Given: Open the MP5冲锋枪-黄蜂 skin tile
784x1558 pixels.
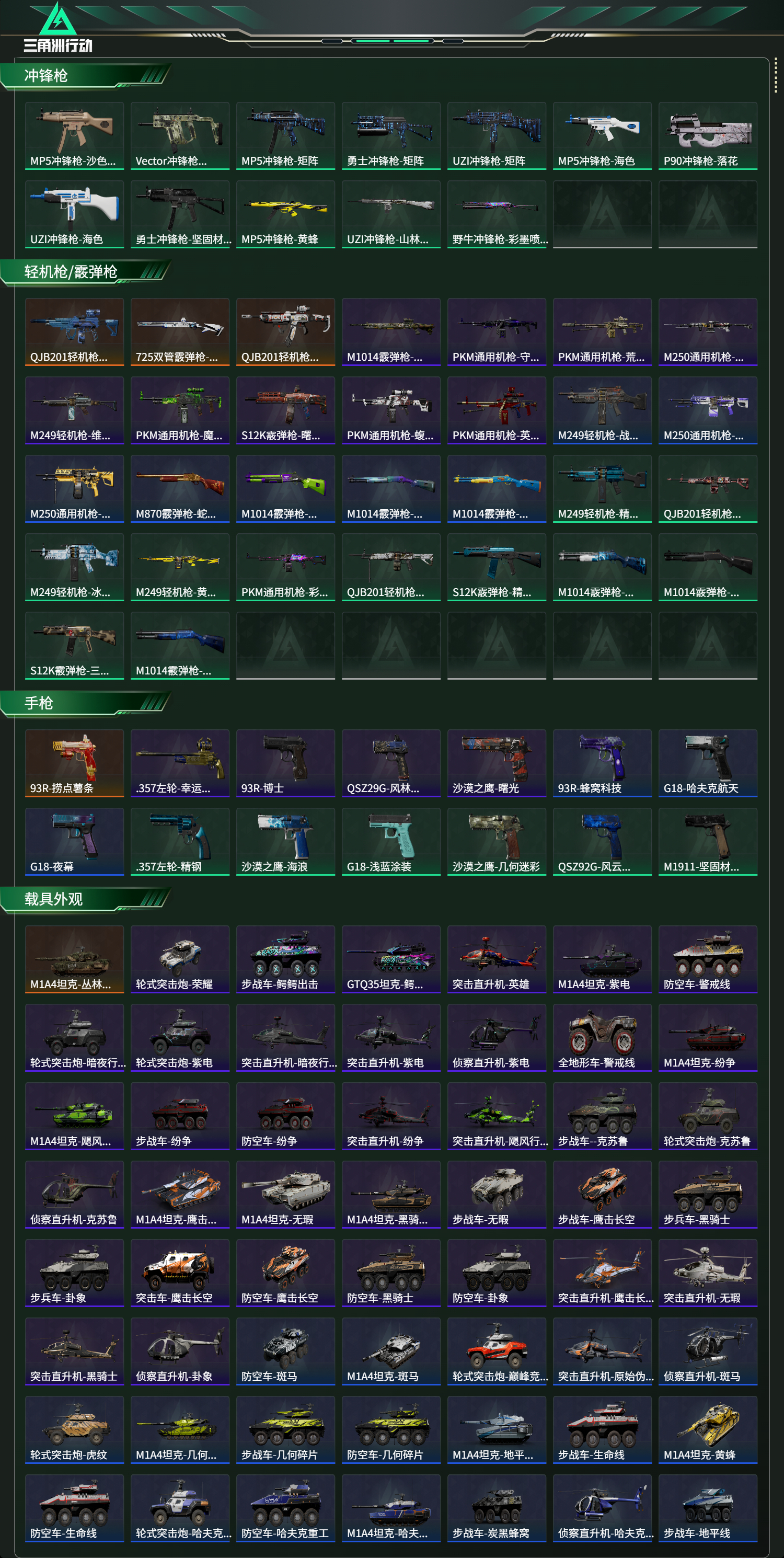Looking at the screenshot, I should (x=285, y=214).
